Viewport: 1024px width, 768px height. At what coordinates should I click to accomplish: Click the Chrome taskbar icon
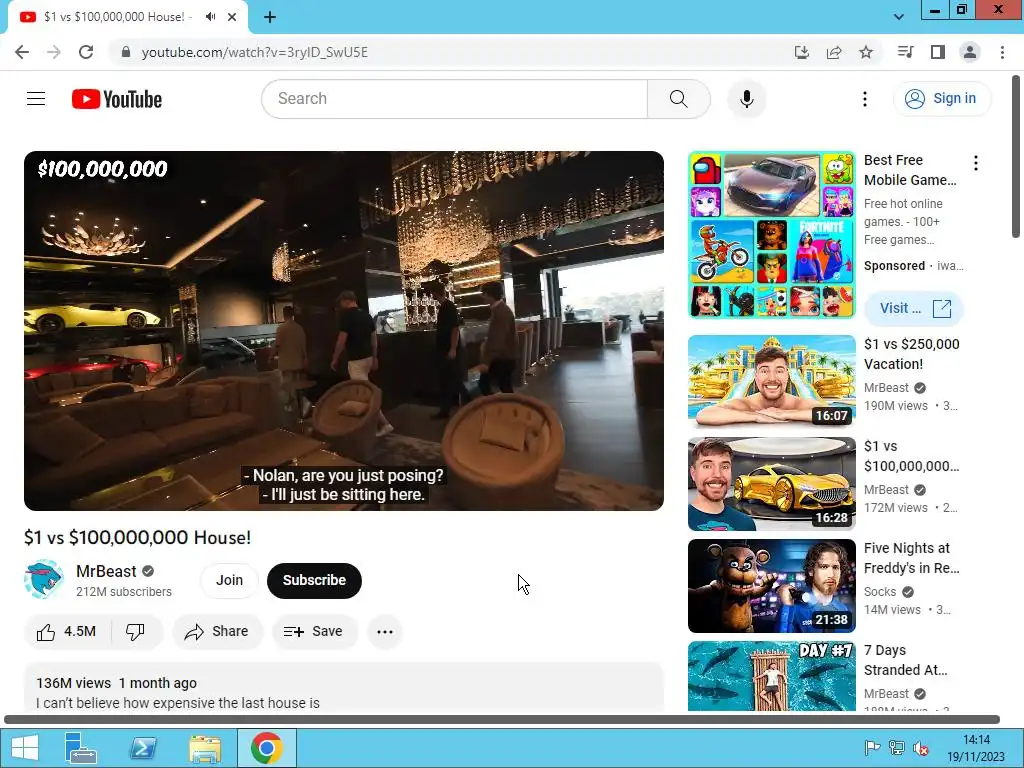click(266, 748)
